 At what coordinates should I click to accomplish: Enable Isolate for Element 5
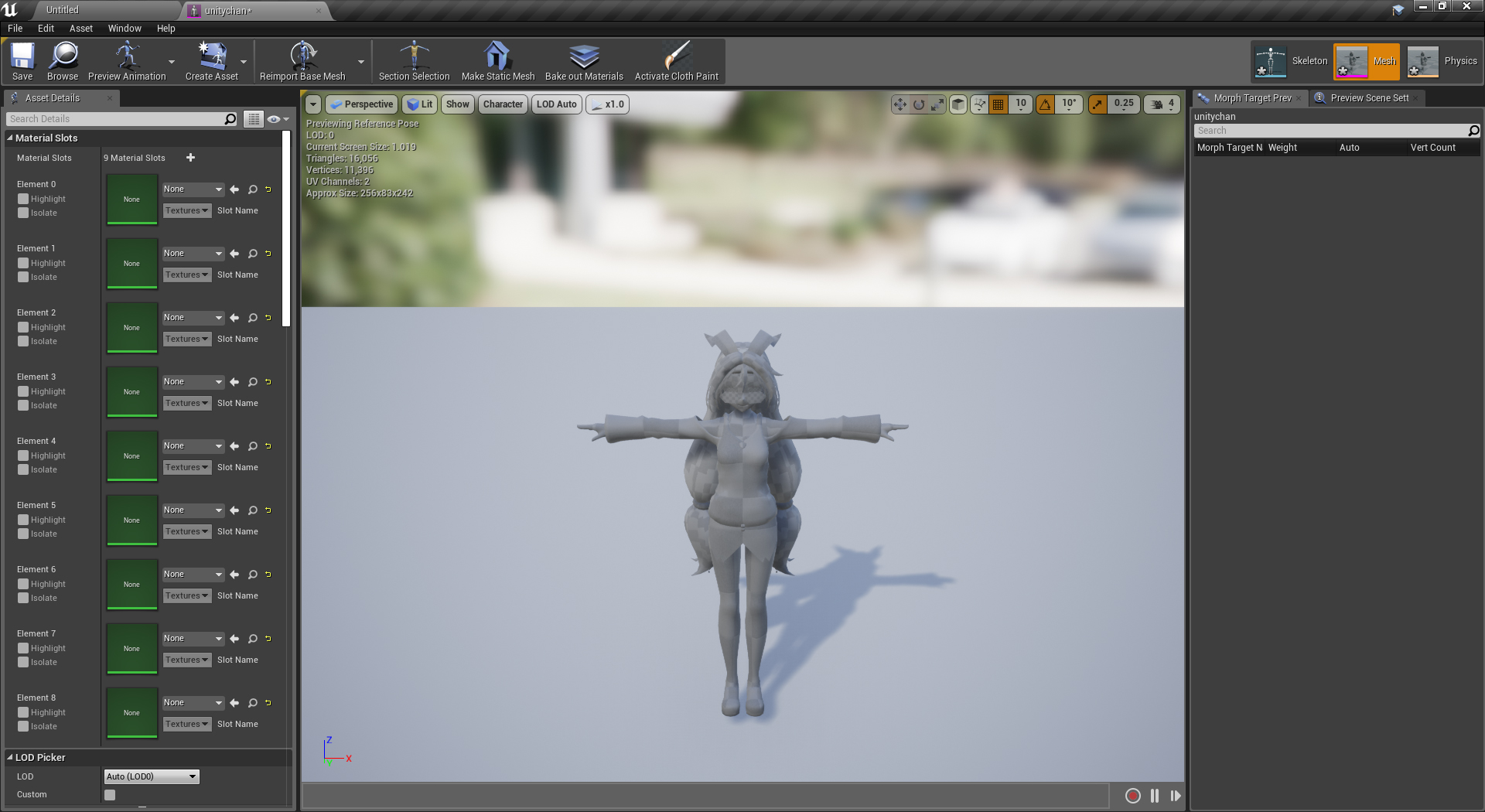(x=23, y=534)
